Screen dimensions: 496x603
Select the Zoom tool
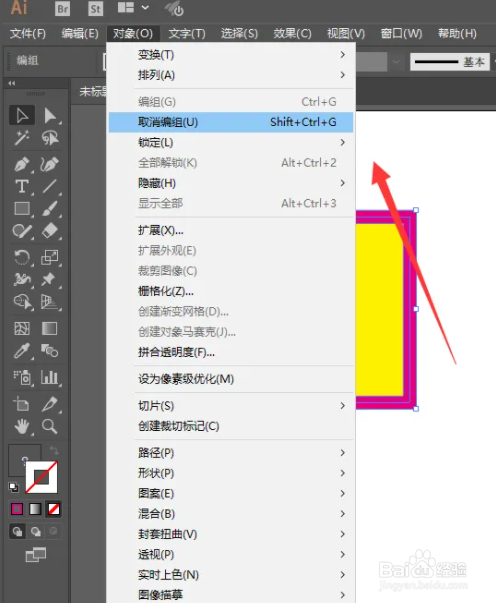[x=50, y=426]
